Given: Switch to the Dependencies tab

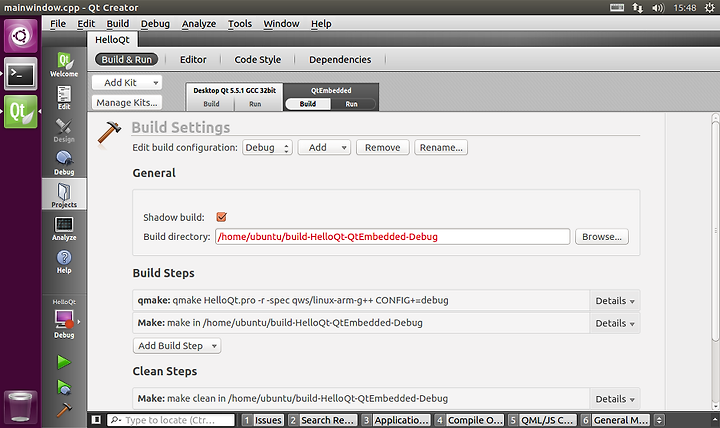Looking at the screenshot, I should coord(340,59).
